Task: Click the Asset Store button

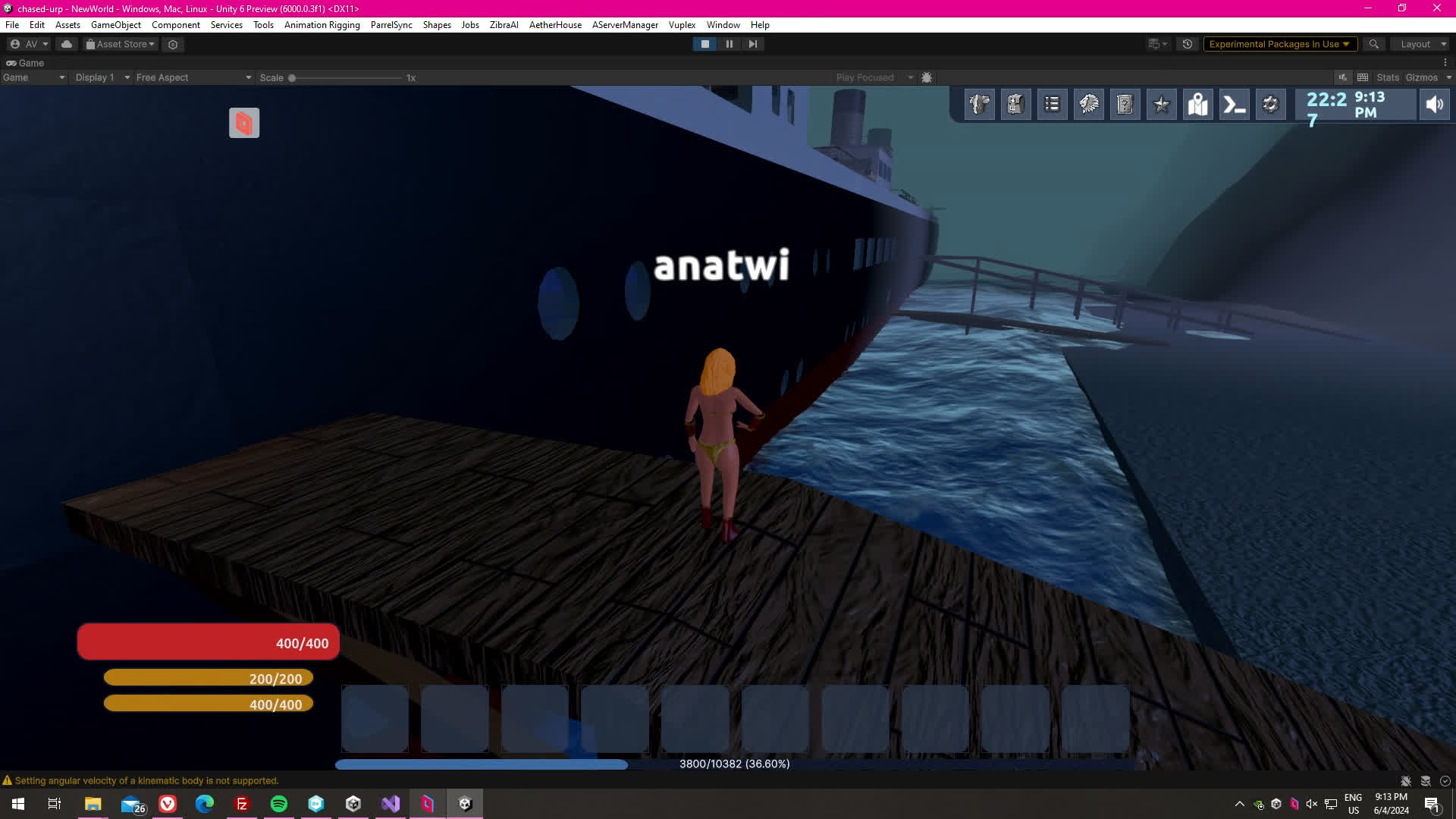Action: click(x=121, y=44)
